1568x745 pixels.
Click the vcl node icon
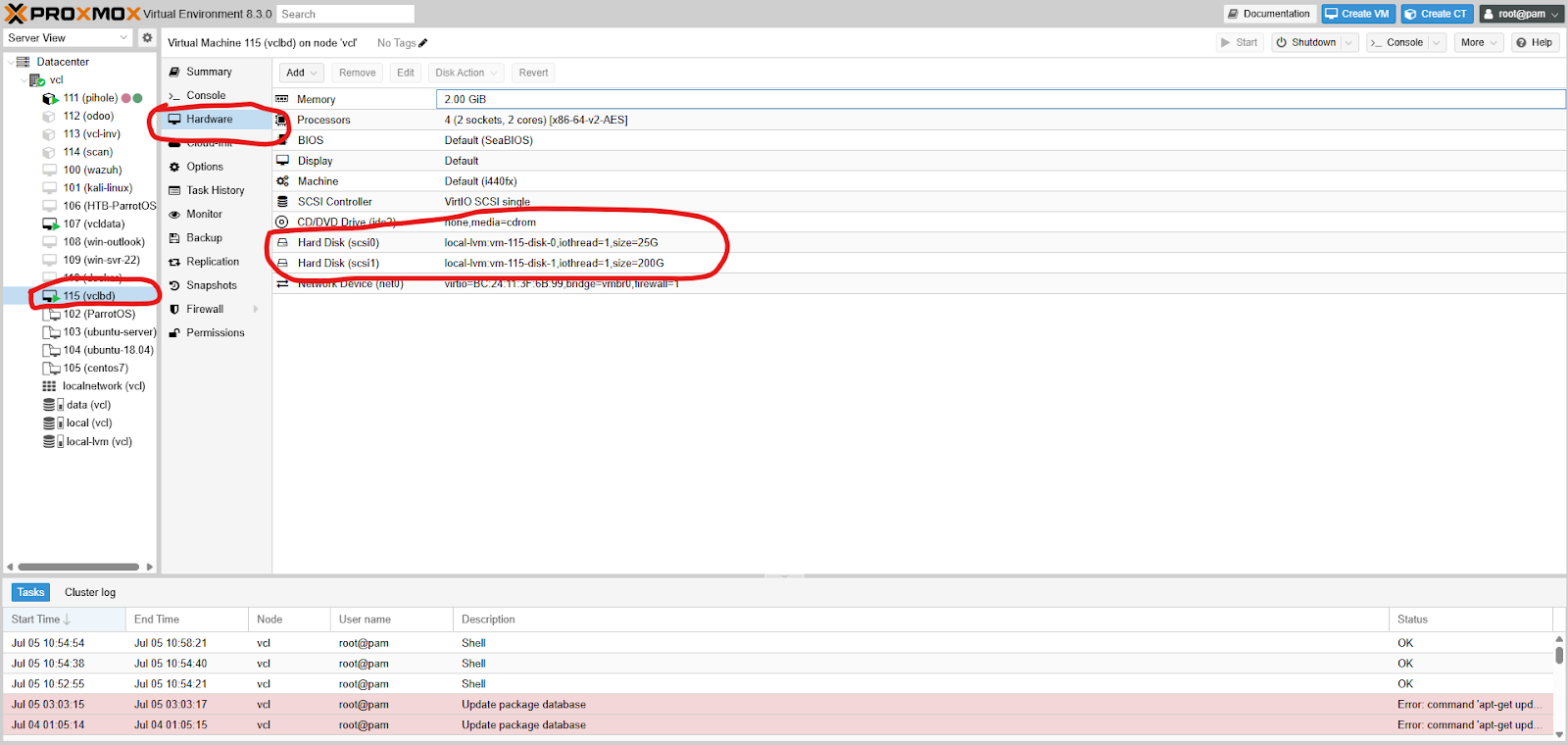[x=36, y=80]
